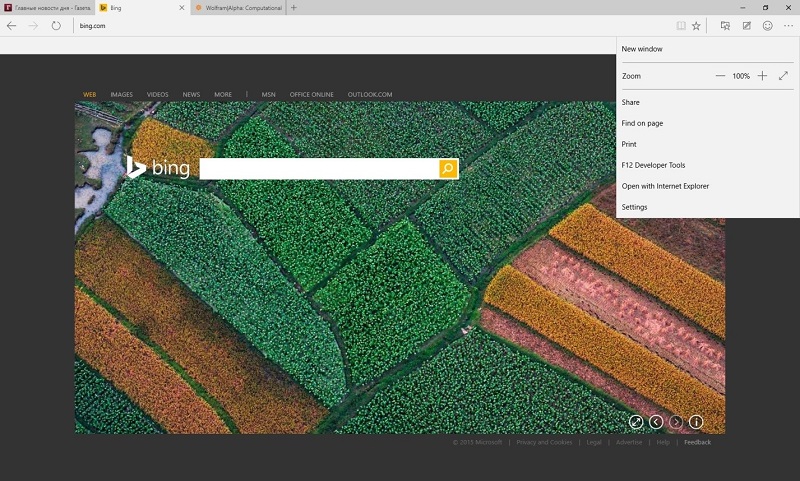Screen dimensions: 800x481
Task: Decrease zoom with the minus button
Action: tap(720, 76)
